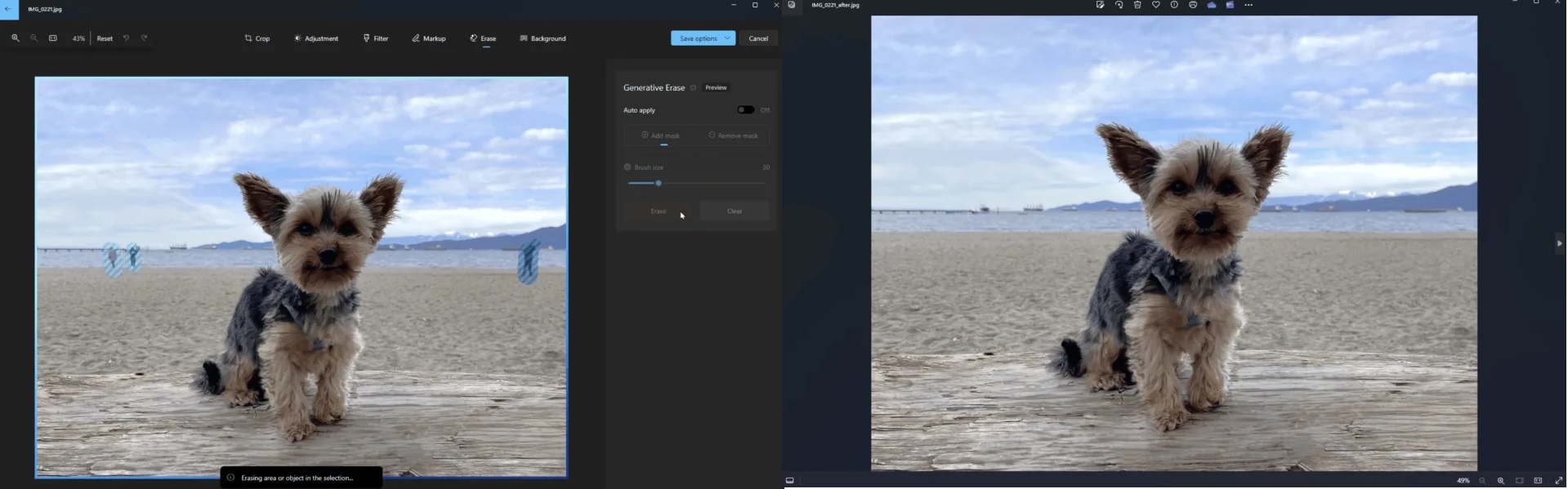Delete the photo with the trash icon
1568x489 pixels.
click(1137, 5)
